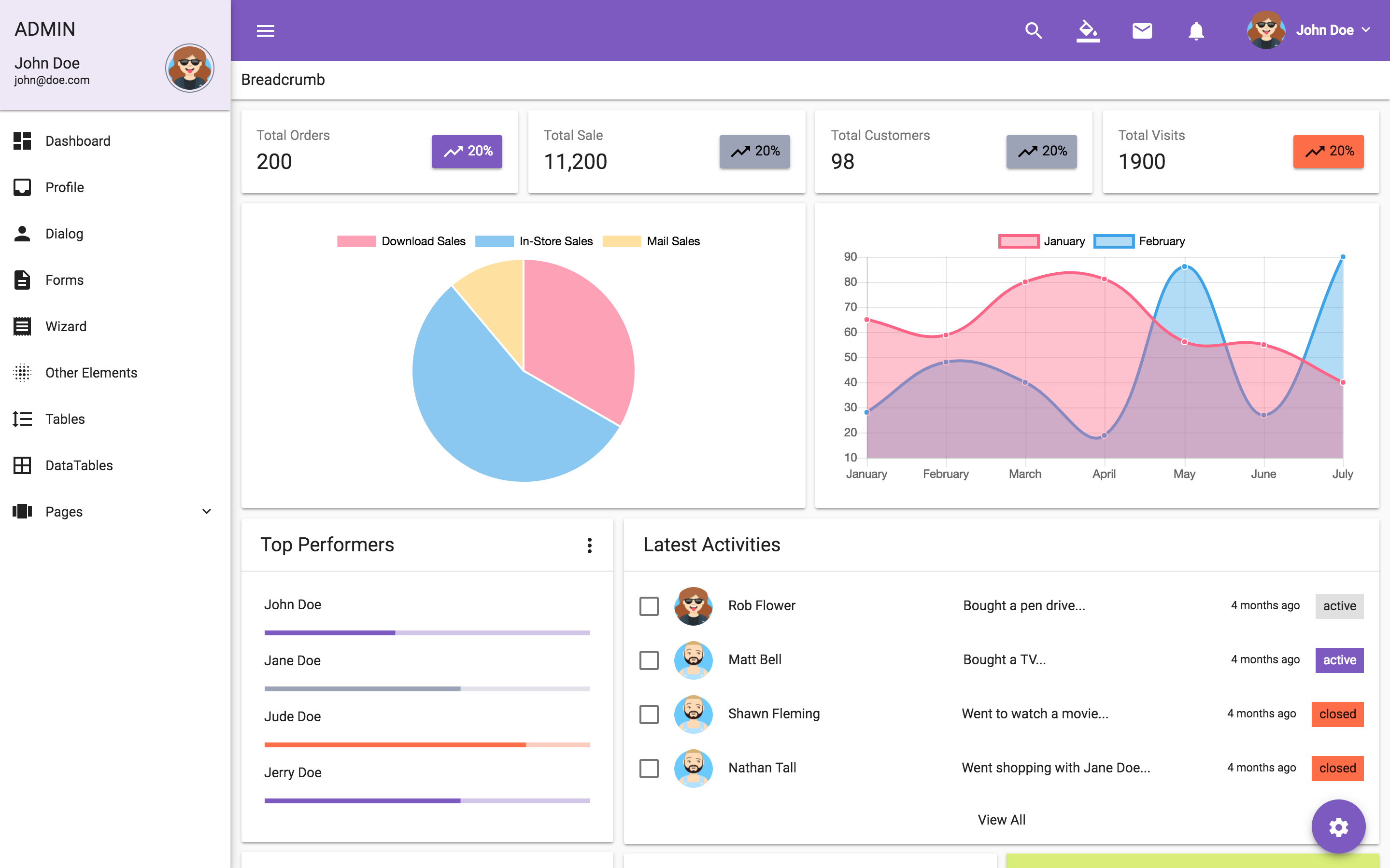Click Jude Doe's orange progress bar
The width and height of the screenshot is (1390, 868).
pyautogui.click(x=427, y=744)
